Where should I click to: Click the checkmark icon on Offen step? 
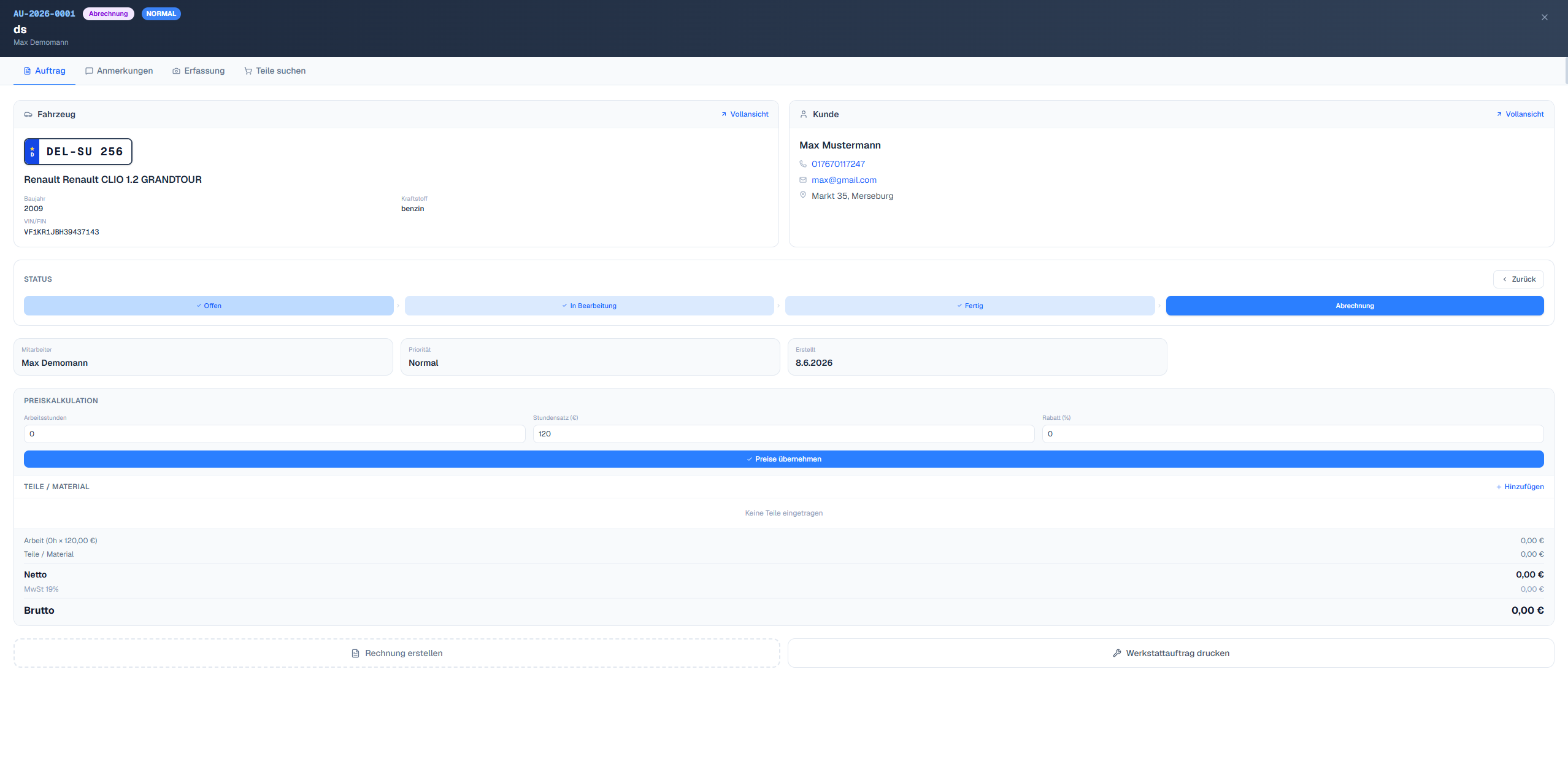coord(199,306)
